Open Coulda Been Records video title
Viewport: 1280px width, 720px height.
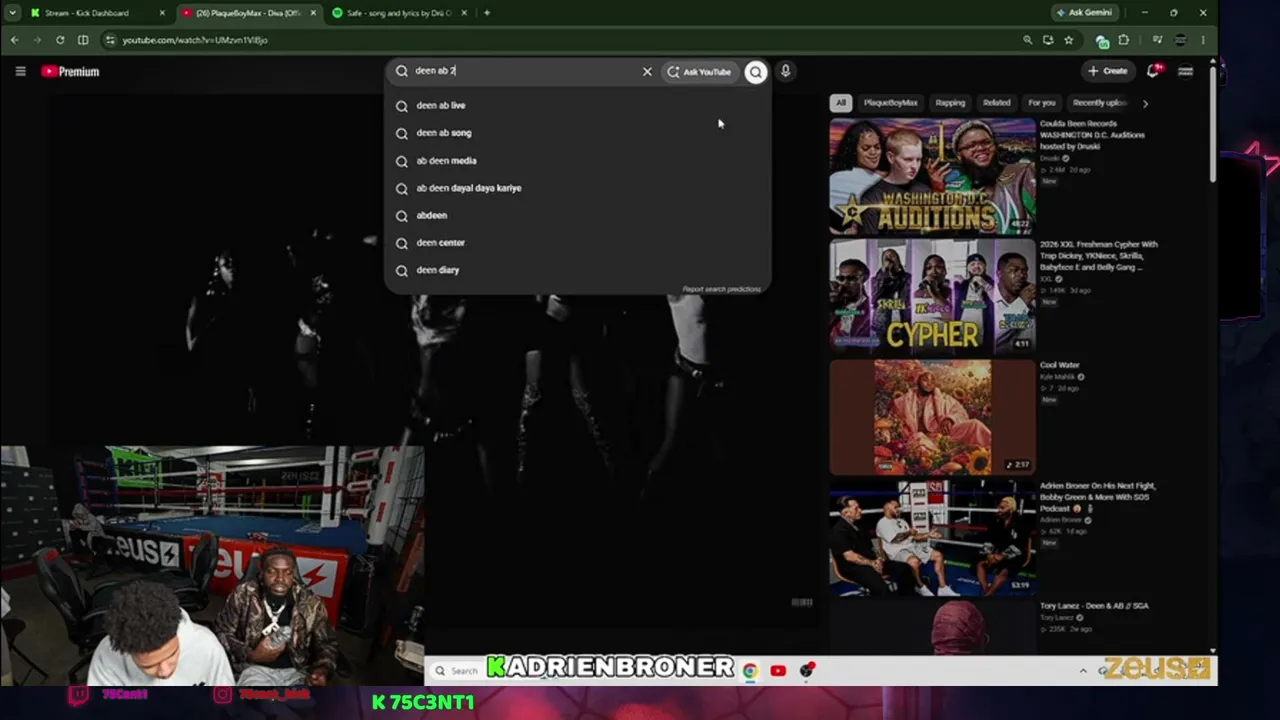[x=1092, y=135]
